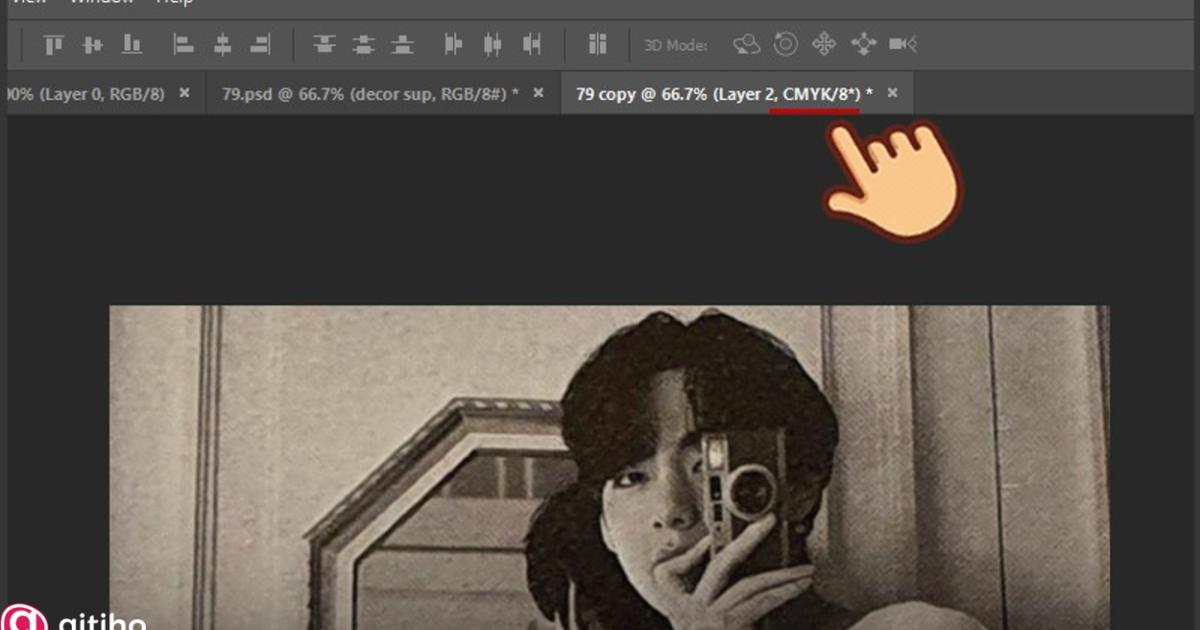This screenshot has width=1200, height=630.
Task: Select the Distribute vertical centers icon
Action: click(363, 44)
